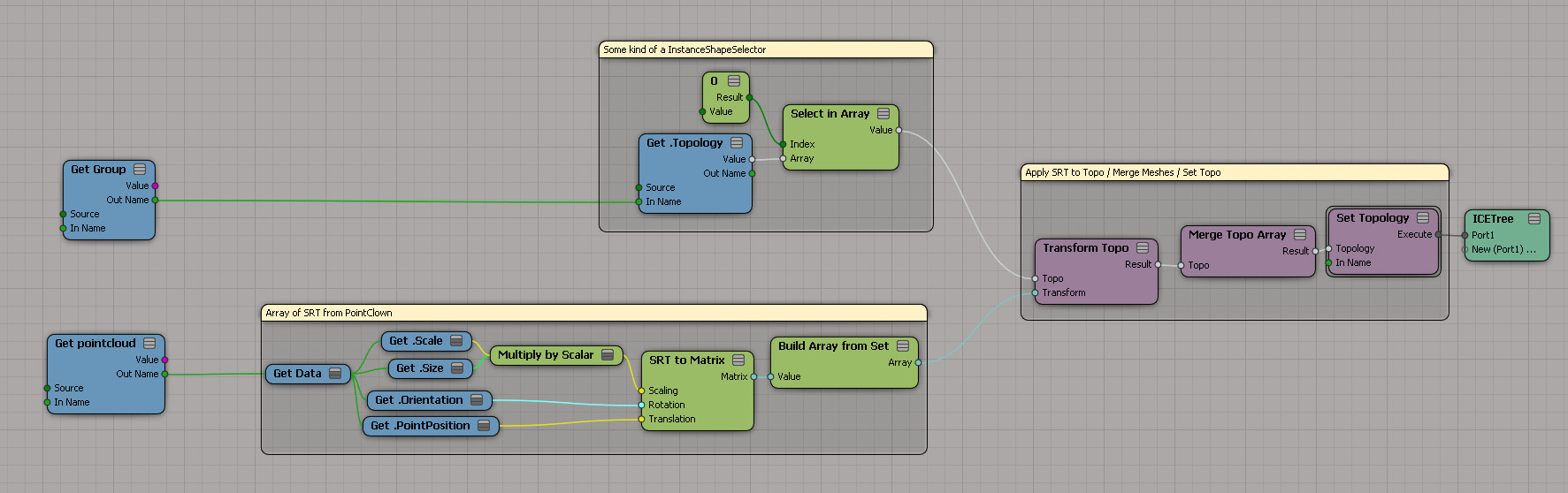Click the Get Group node's header icon
The height and width of the screenshot is (493, 1568).
140,169
